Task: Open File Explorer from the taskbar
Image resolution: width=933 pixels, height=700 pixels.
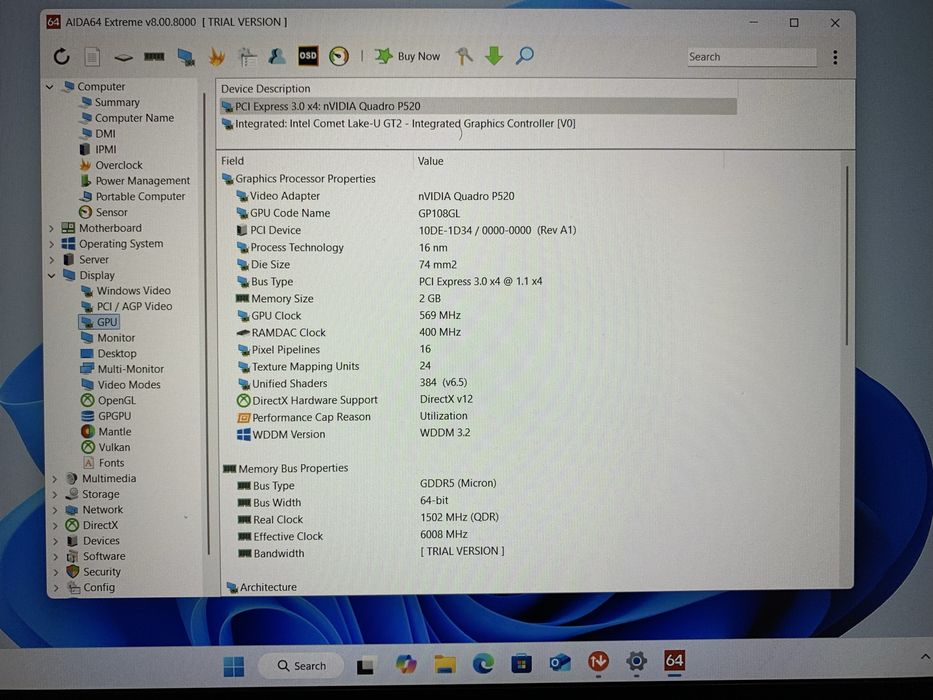Action: [444, 664]
